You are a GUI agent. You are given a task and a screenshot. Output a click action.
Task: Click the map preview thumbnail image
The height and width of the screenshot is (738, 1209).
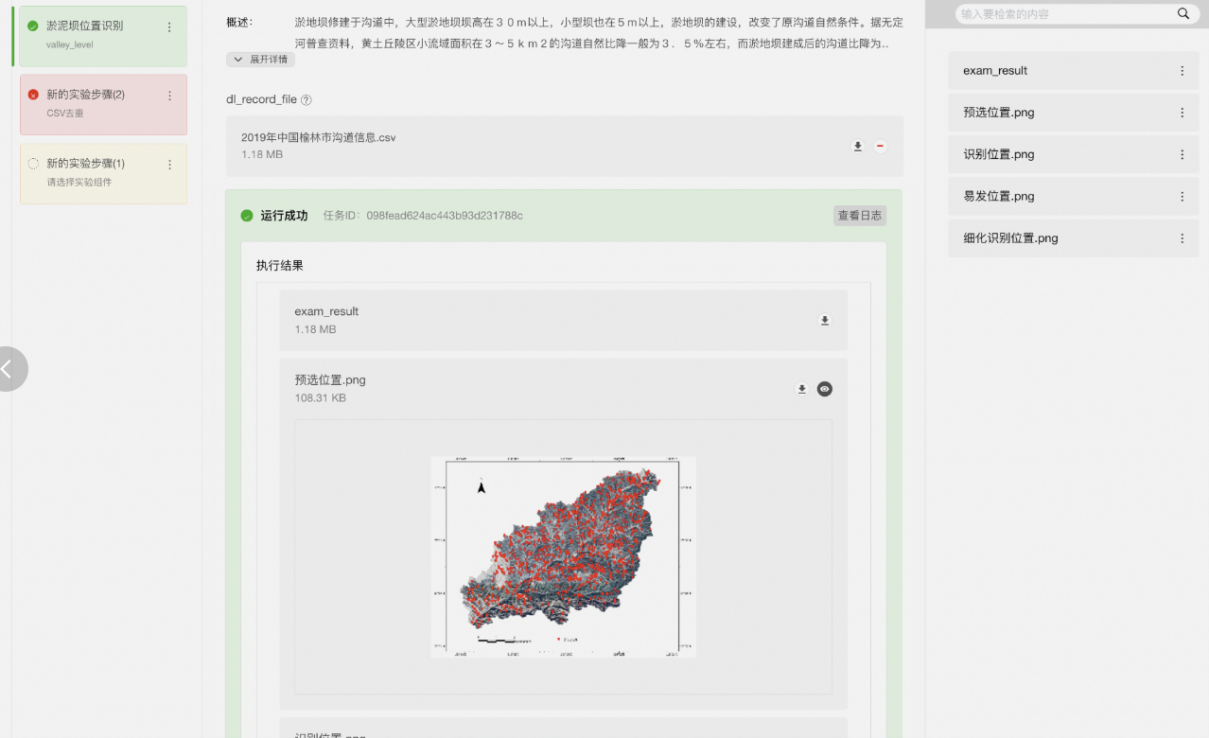tap(563, 556)
